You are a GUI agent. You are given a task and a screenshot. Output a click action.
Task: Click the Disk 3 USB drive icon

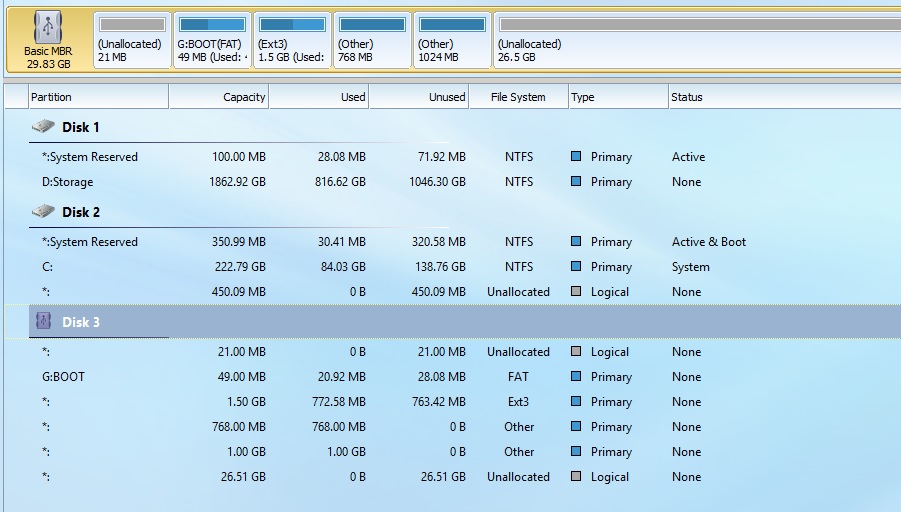coord(43,322)
